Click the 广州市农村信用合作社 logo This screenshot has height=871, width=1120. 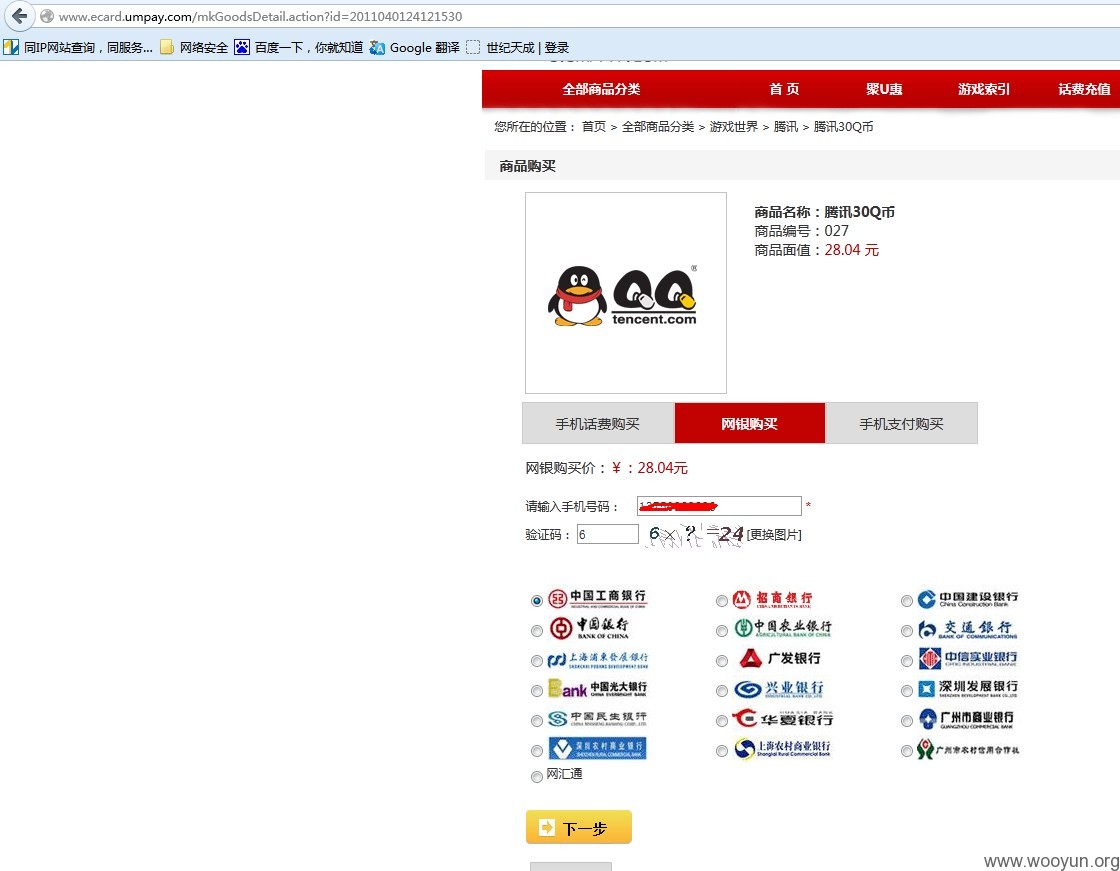point(968,749)
